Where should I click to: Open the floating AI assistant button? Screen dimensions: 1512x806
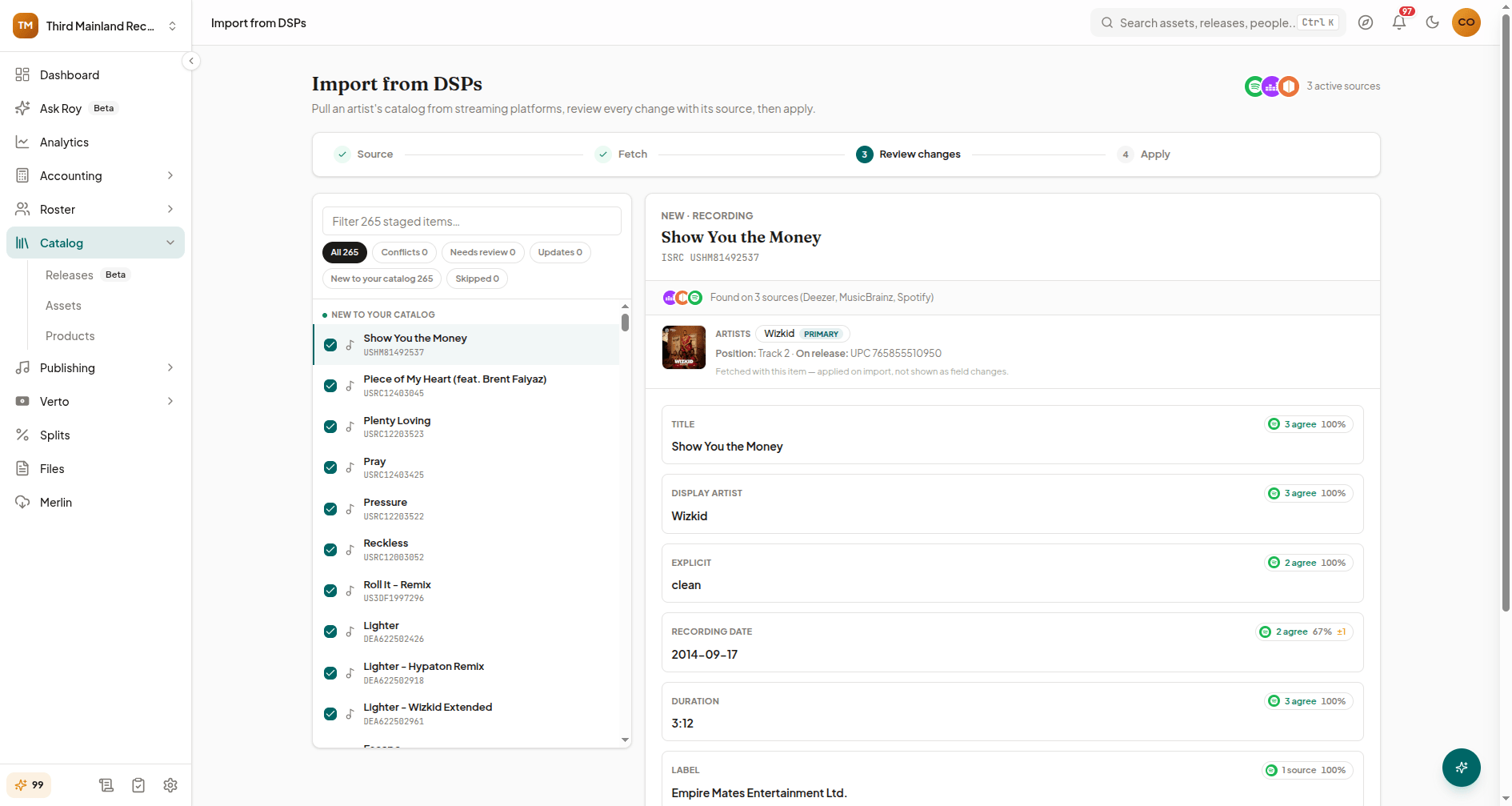(1462, 768)
